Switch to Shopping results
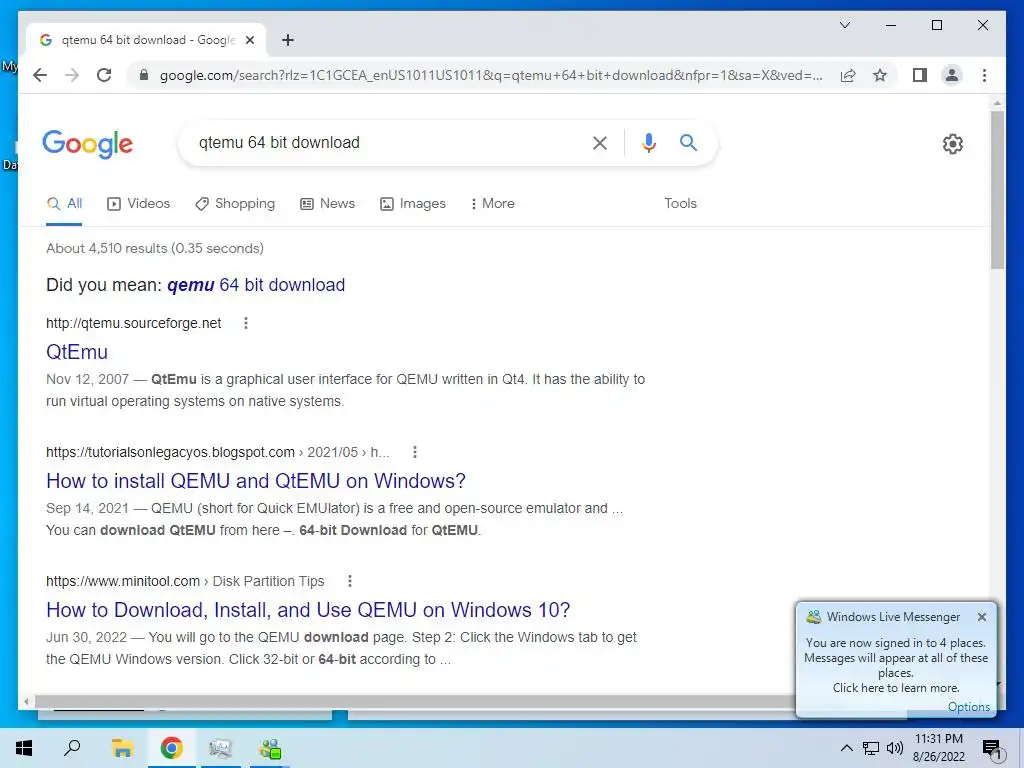The width and height of the screenshot is (1024, 768). (x=235, y=203)
